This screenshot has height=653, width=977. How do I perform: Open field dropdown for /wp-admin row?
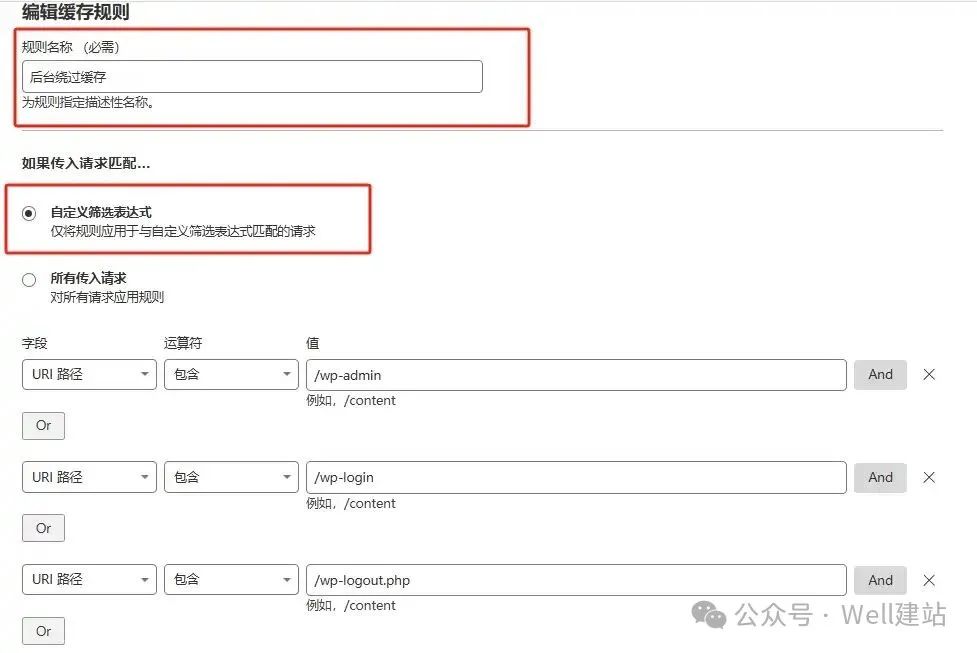(x=89, y=374)
